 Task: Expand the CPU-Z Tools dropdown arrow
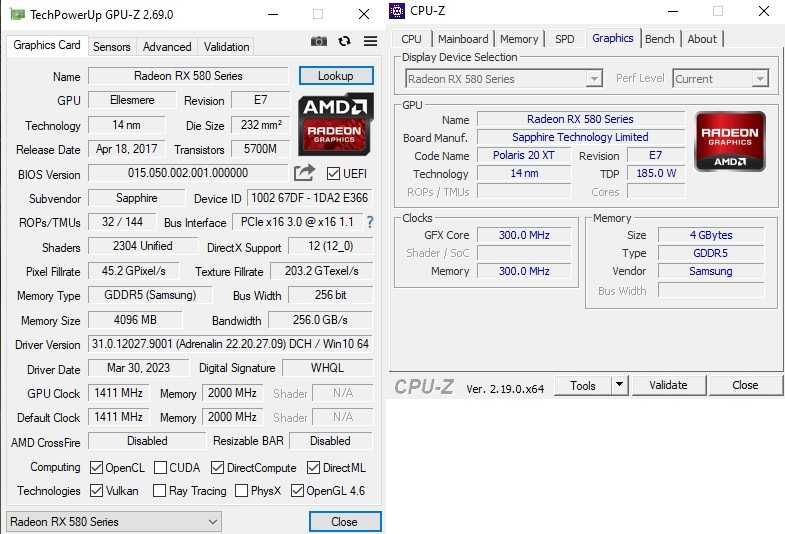coord(619,385)
